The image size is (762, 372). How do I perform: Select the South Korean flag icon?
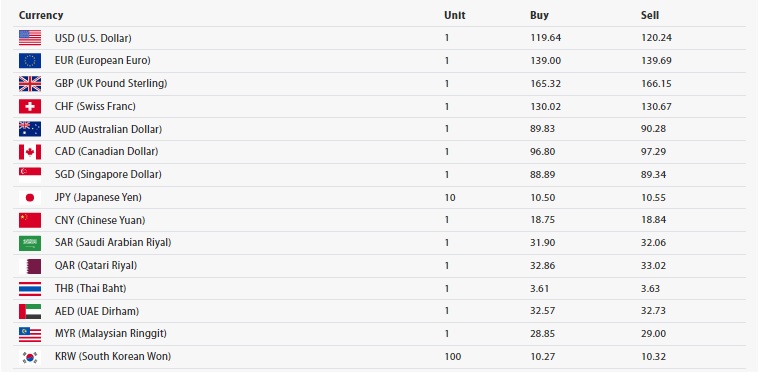(x=30, y=357)
